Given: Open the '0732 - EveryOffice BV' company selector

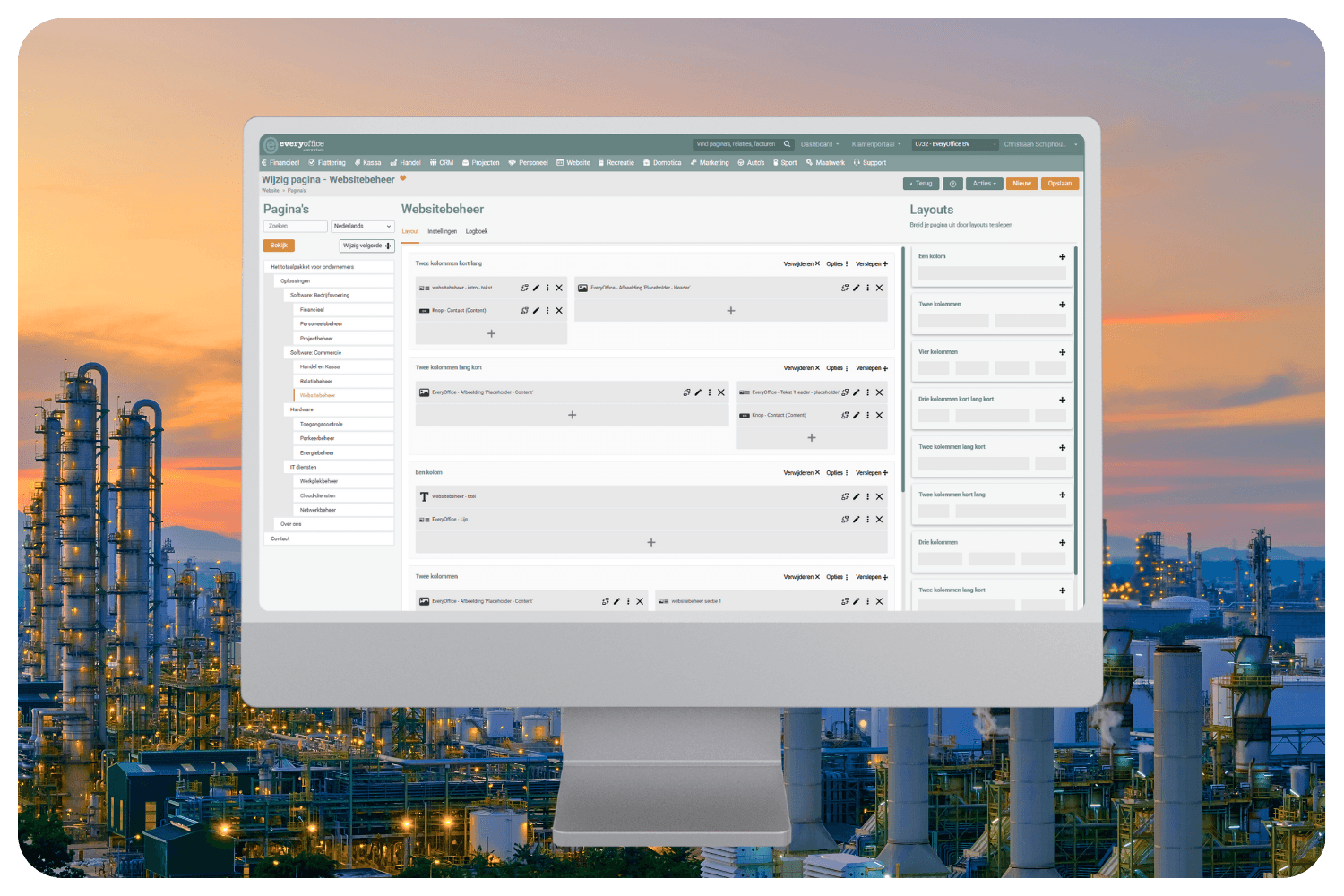Looking at the screenshot, I should [954, 144].
